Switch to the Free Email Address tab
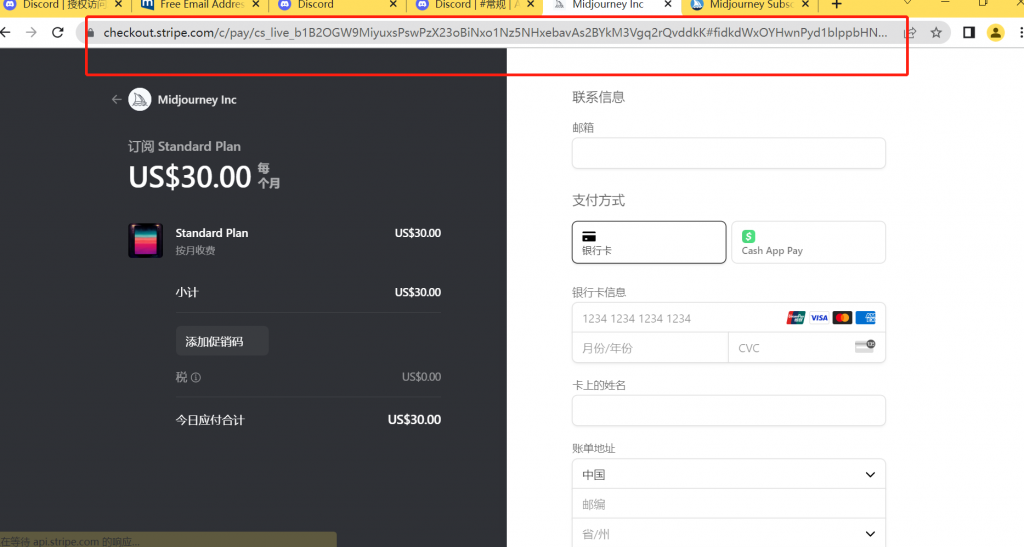This screenshot has height=547, width=1024. (200, 5)
